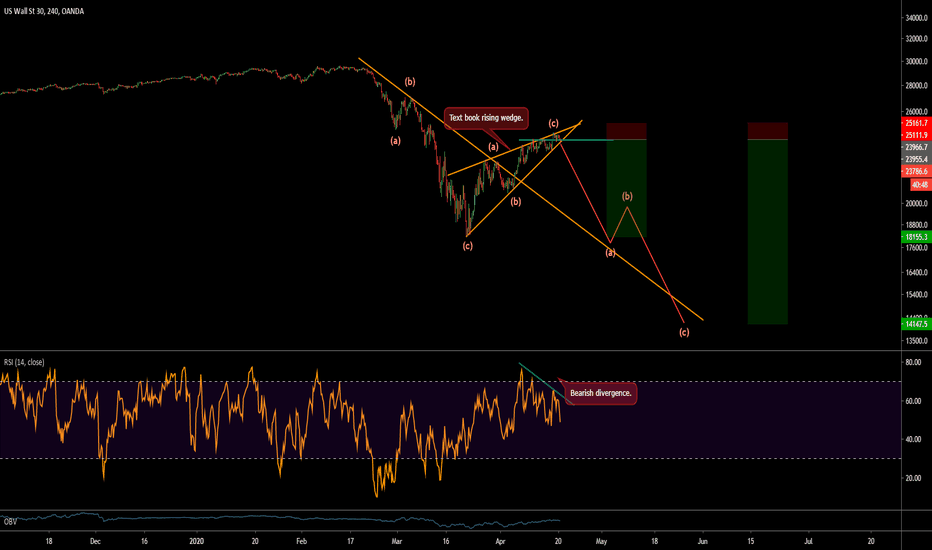Viewport: 932px width, 550px height.
Task: Click the red 25111.9 price label
Action: [917, 136]
